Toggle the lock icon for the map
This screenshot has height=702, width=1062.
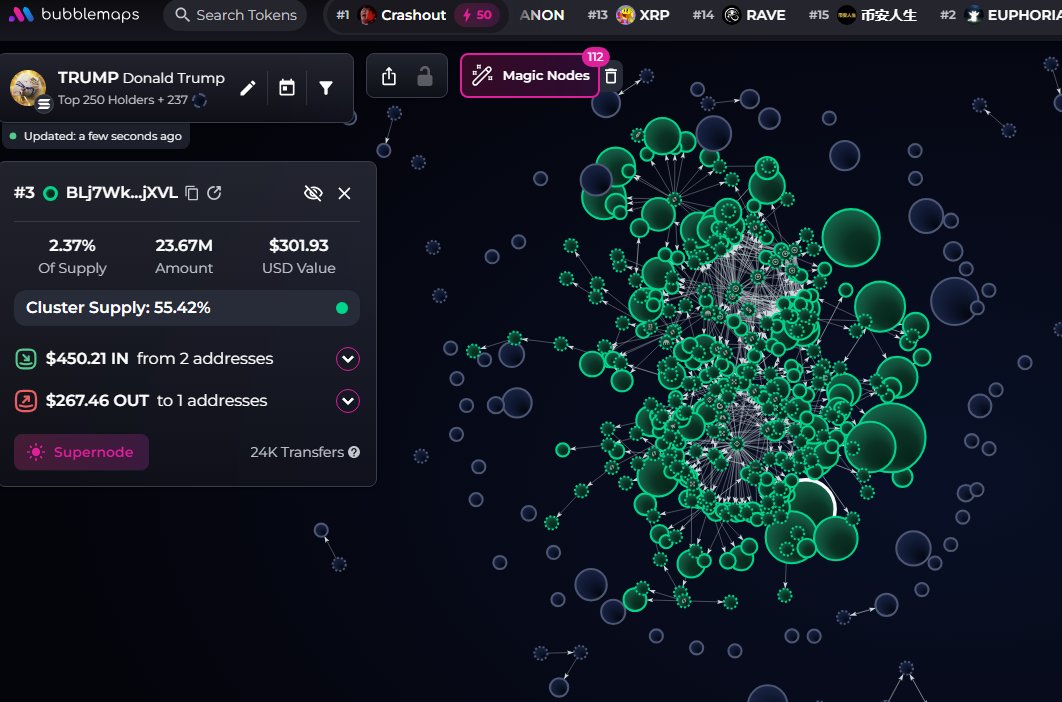pyautogui.click(x=425, y=76)
